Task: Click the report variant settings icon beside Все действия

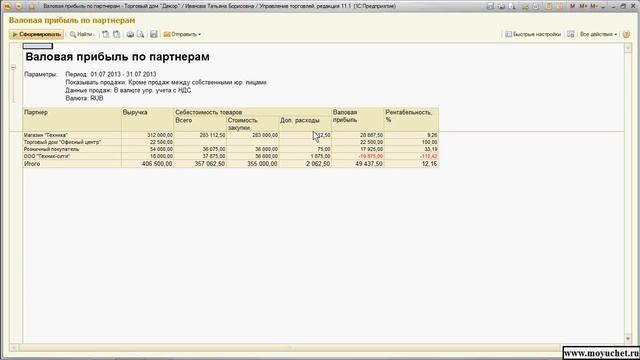Action: [571, 34]
